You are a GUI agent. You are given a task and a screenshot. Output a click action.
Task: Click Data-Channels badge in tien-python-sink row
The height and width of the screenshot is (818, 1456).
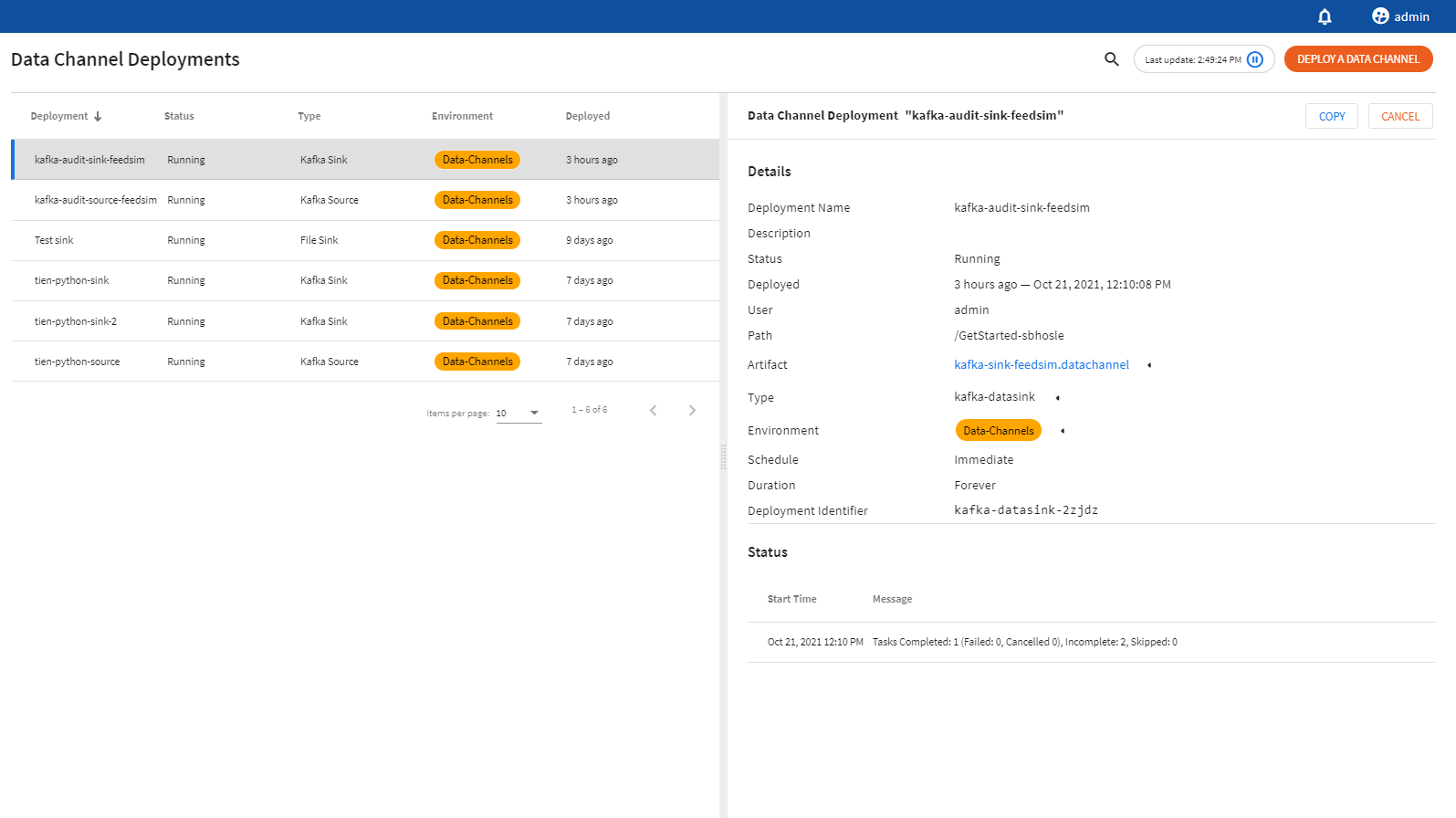click(477, 281)
